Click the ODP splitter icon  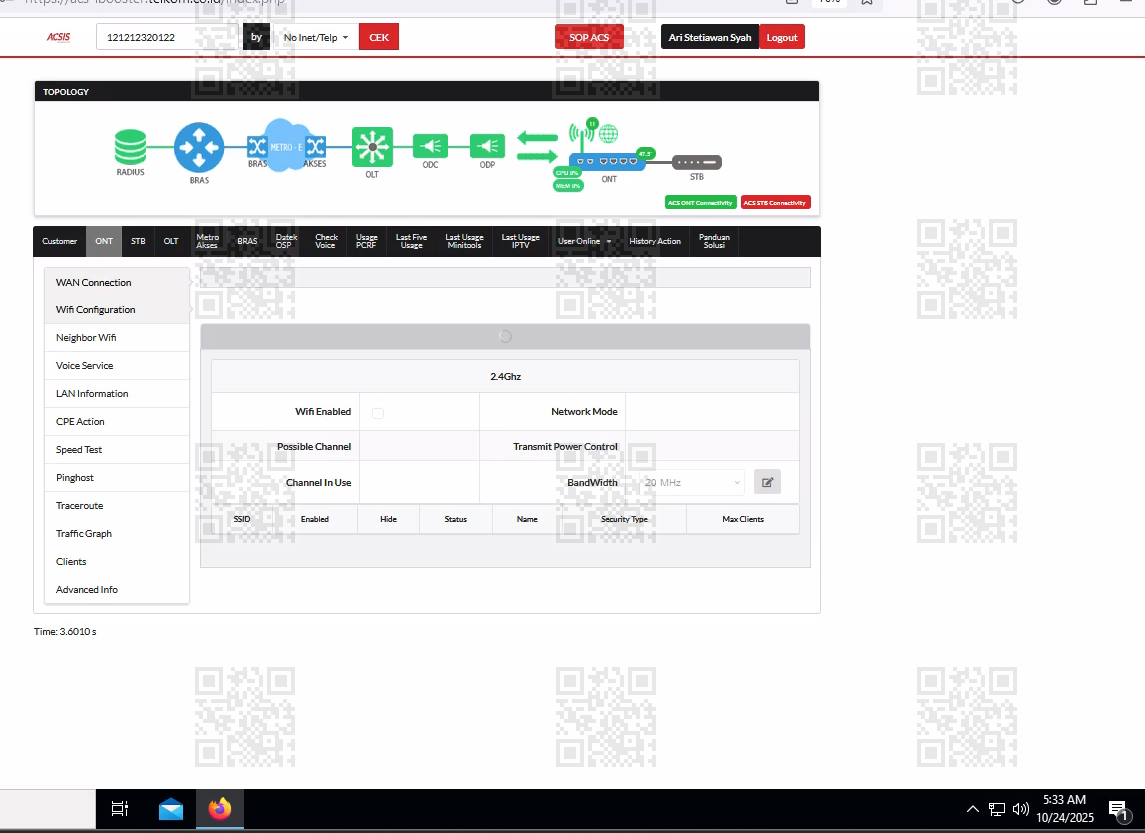(x=487, y=146)
